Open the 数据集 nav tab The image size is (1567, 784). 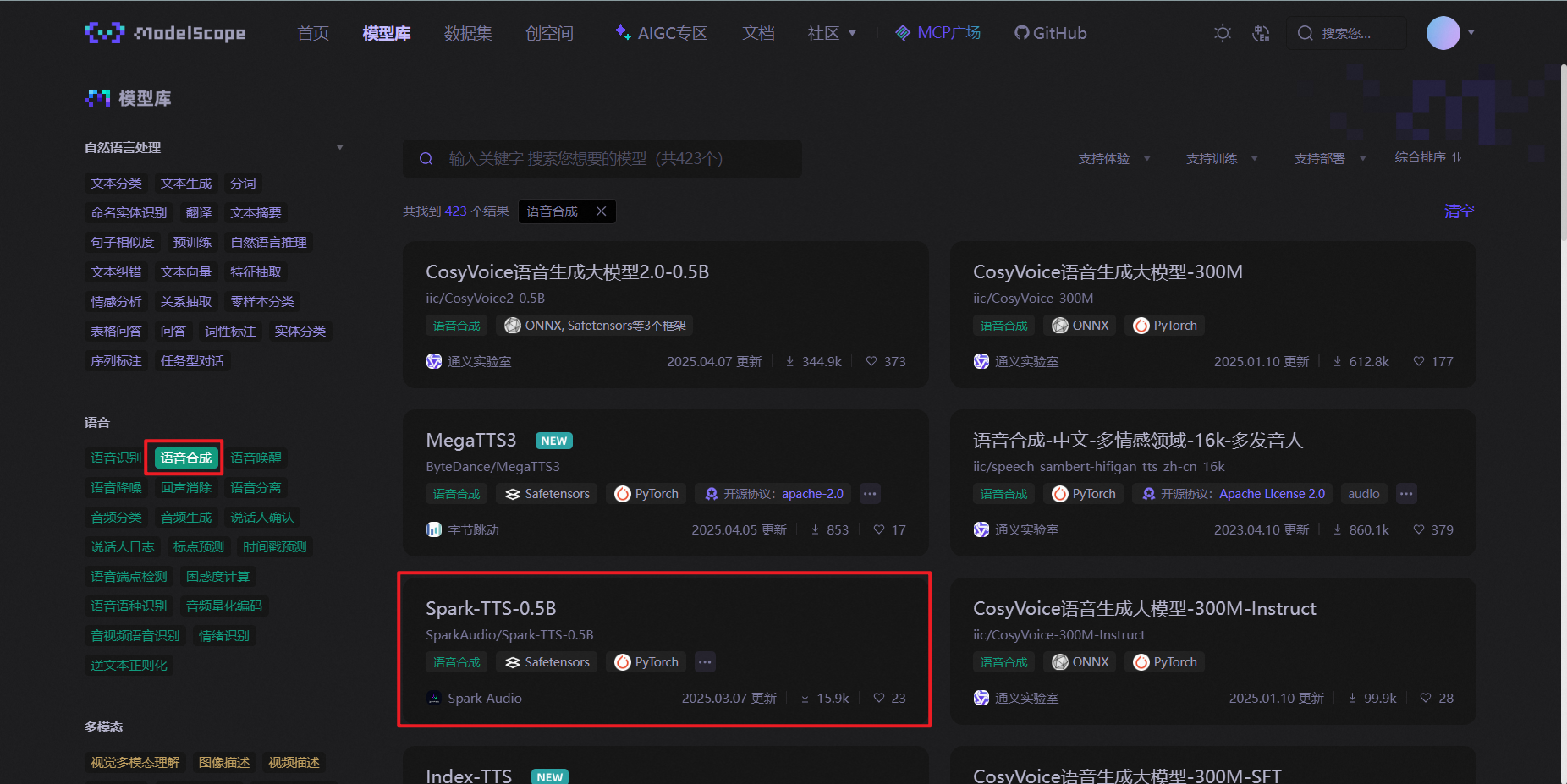tap(468, 33)
